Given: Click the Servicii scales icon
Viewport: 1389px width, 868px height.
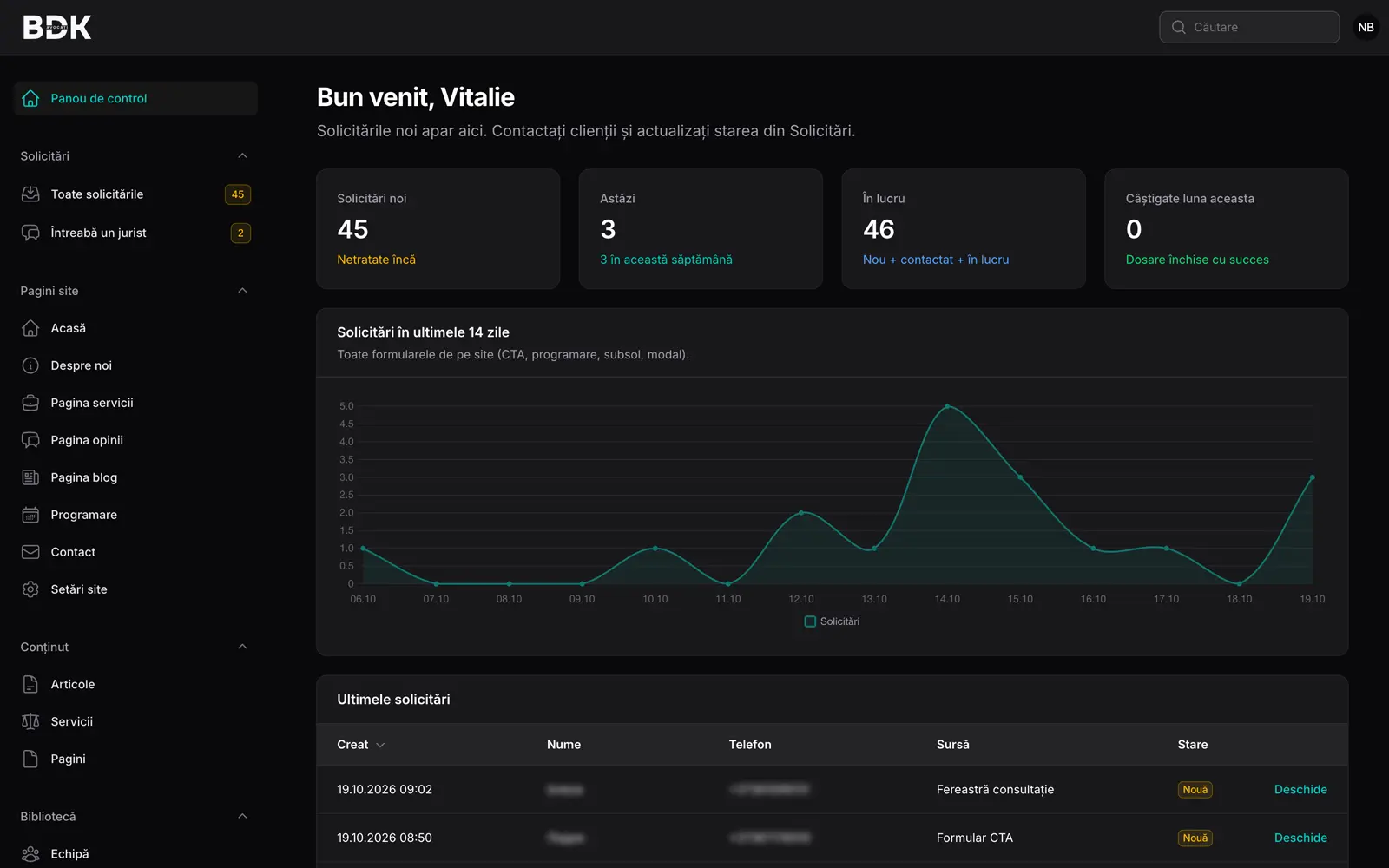Looking at the screenshot, I should [x=30, y=721].
